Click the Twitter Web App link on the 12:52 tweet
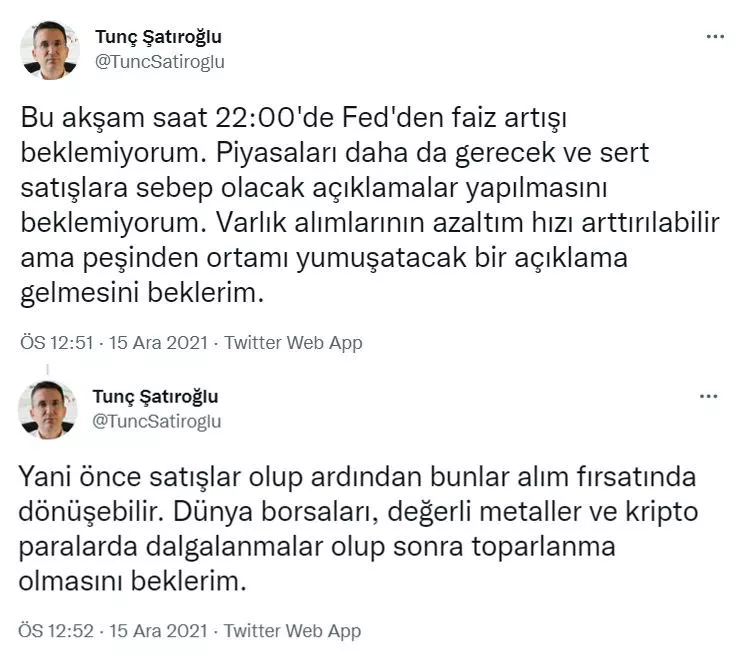Viewport: 738px width, 658px height. click(x=292, y=631)
